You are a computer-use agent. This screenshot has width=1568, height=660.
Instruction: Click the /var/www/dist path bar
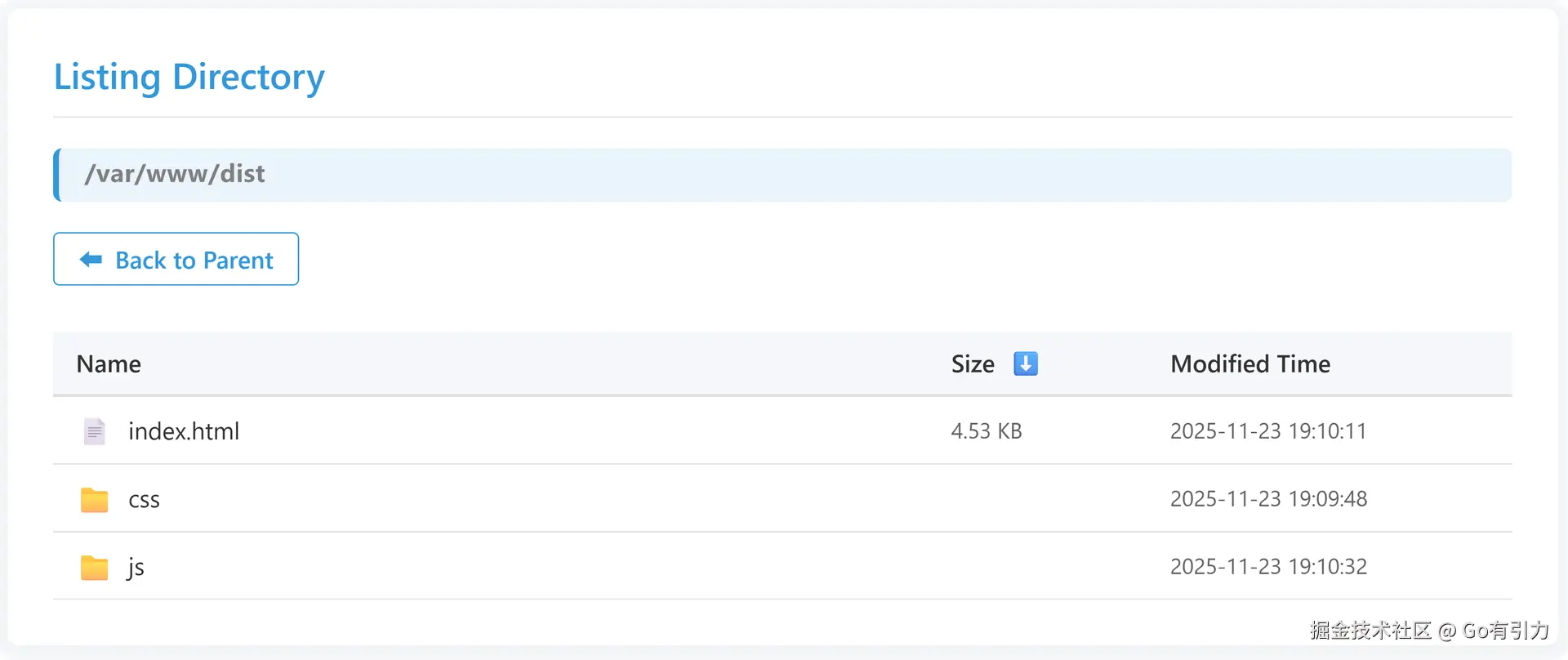782,175
